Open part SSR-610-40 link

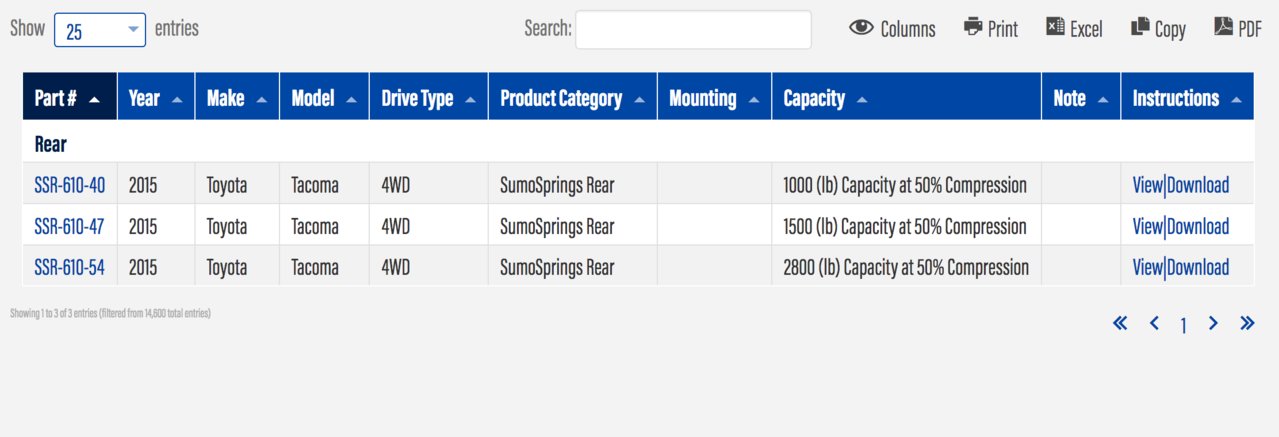[69, 185]
